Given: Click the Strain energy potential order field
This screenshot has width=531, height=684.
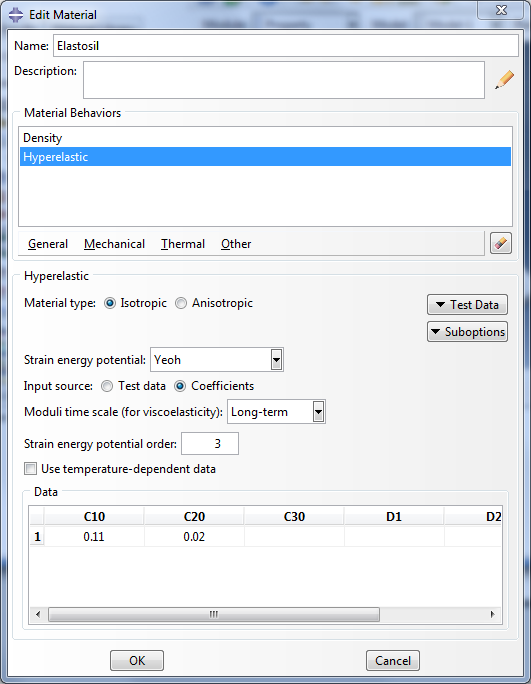Looking at the screenshot, I should (210, 444).
